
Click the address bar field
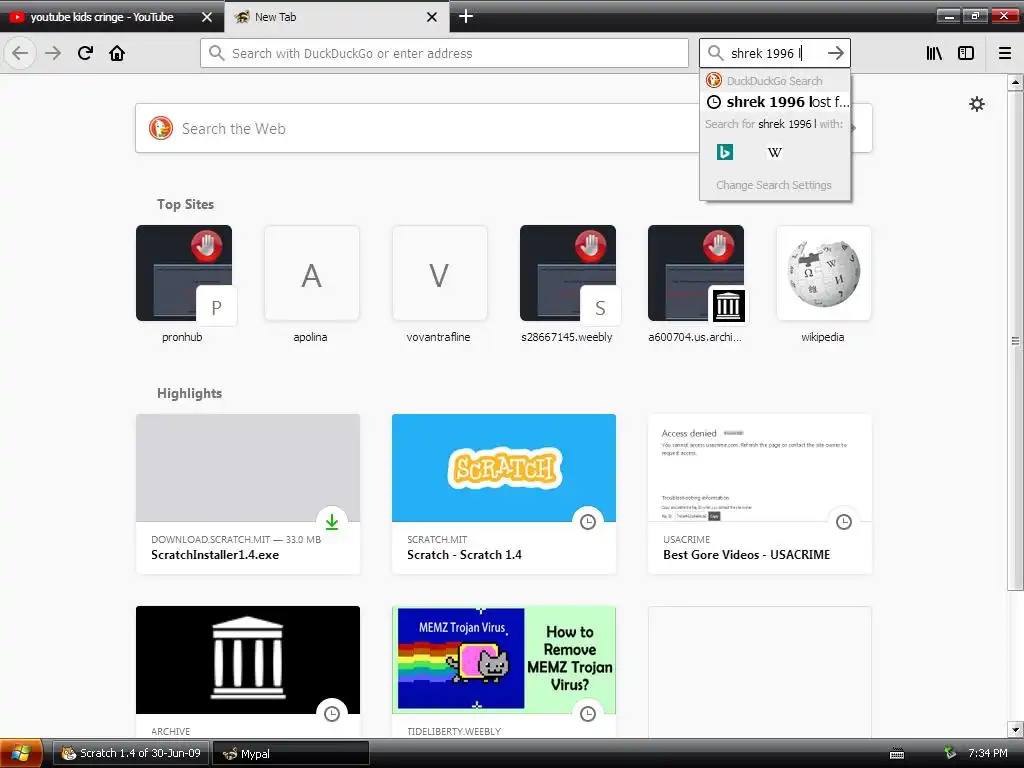point(445,53)
